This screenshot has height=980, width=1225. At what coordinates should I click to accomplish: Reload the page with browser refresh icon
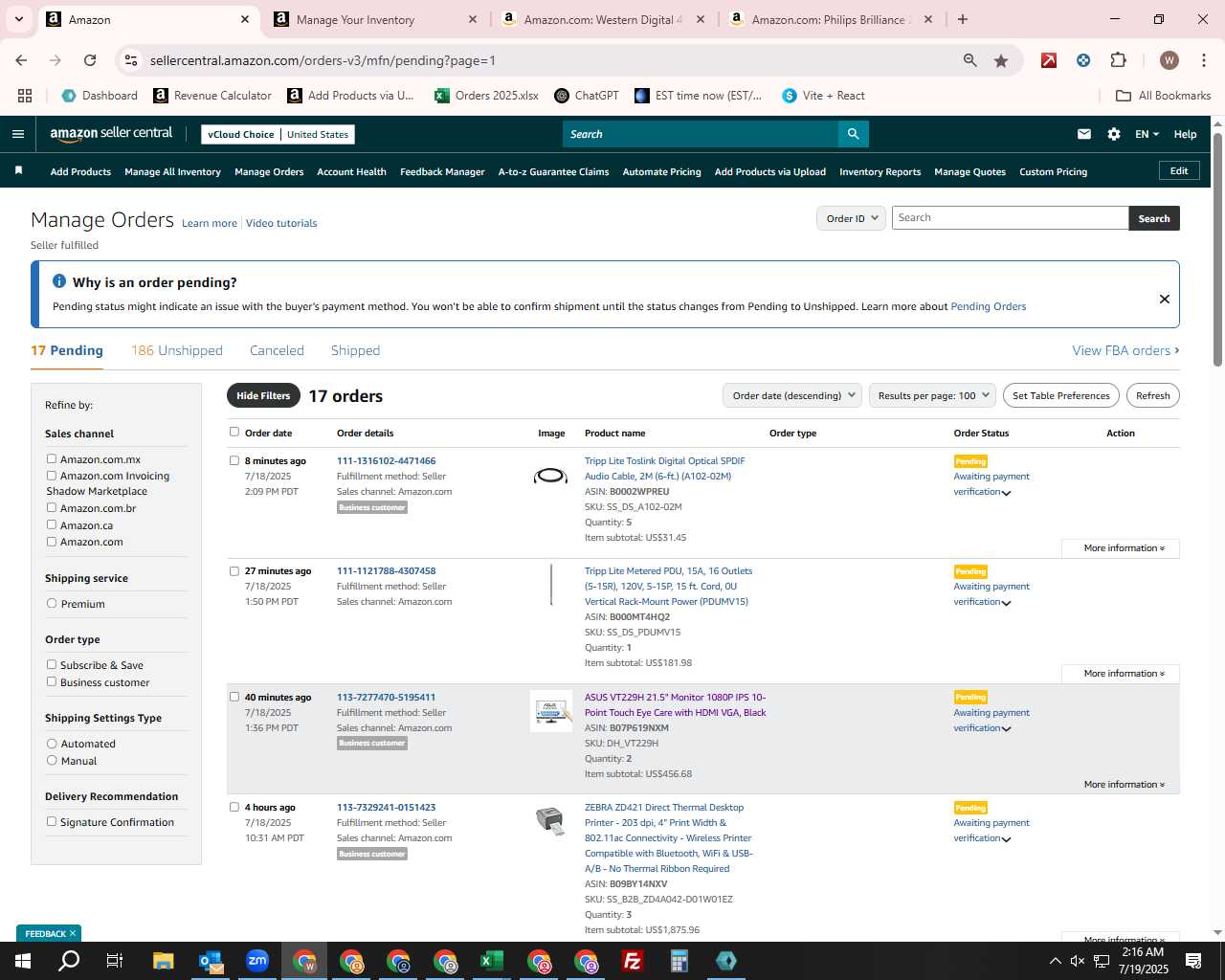90,60
